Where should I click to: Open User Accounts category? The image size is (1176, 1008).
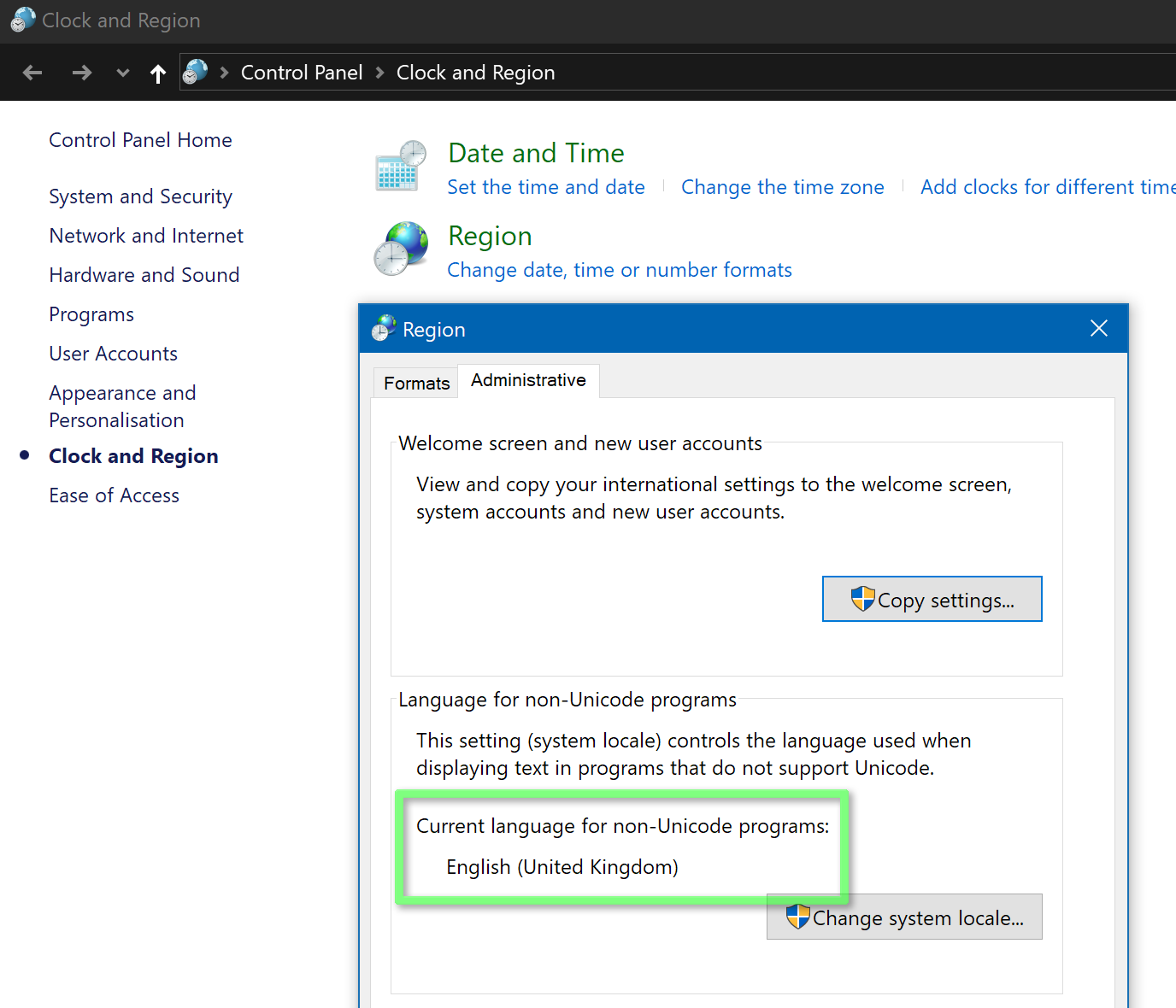114,354
